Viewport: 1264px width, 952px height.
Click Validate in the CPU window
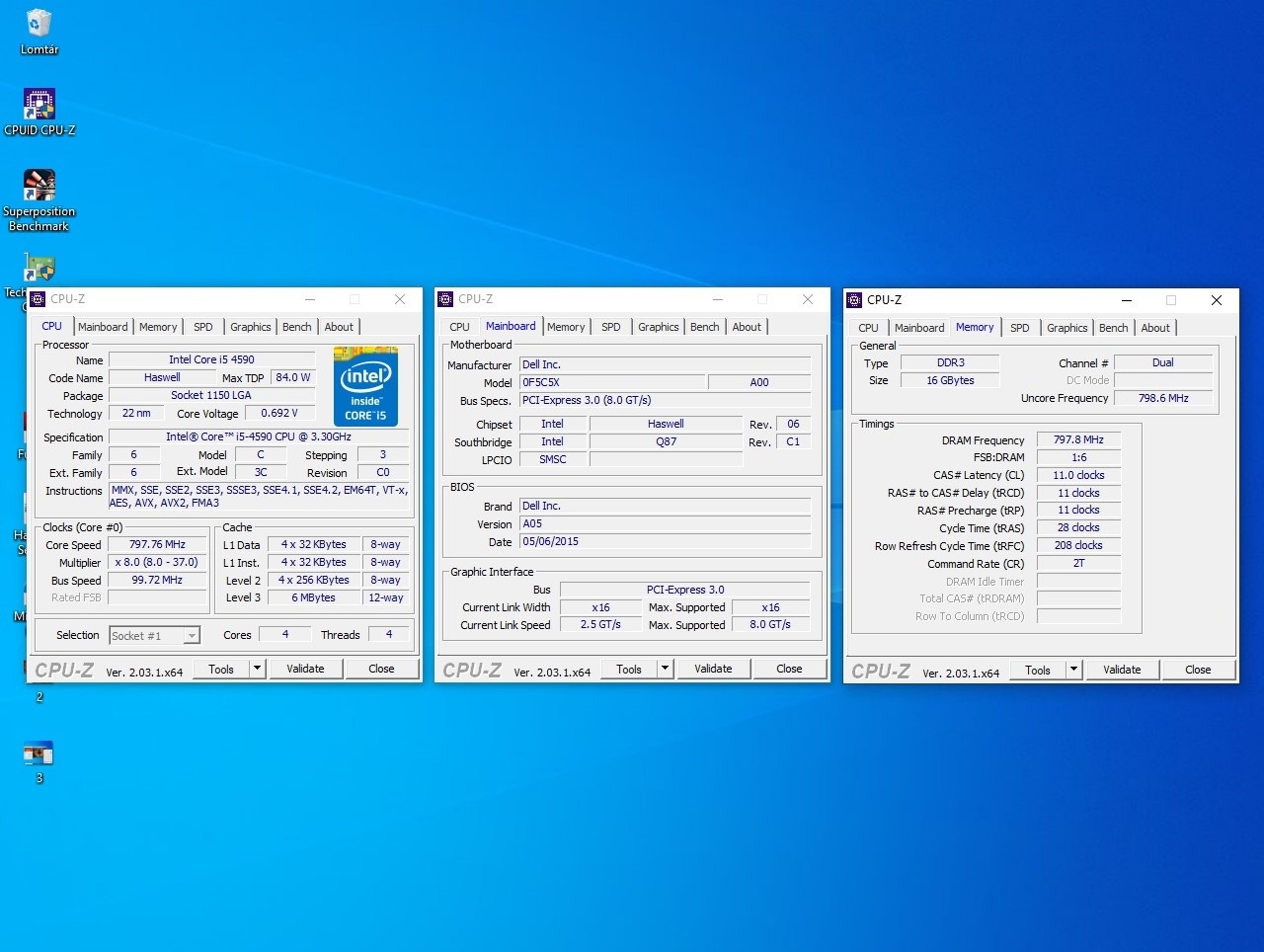(305, 669)
